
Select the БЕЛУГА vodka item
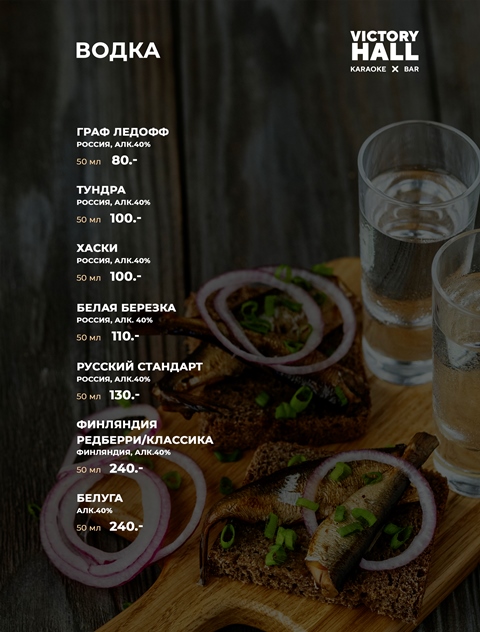(100, 498)
